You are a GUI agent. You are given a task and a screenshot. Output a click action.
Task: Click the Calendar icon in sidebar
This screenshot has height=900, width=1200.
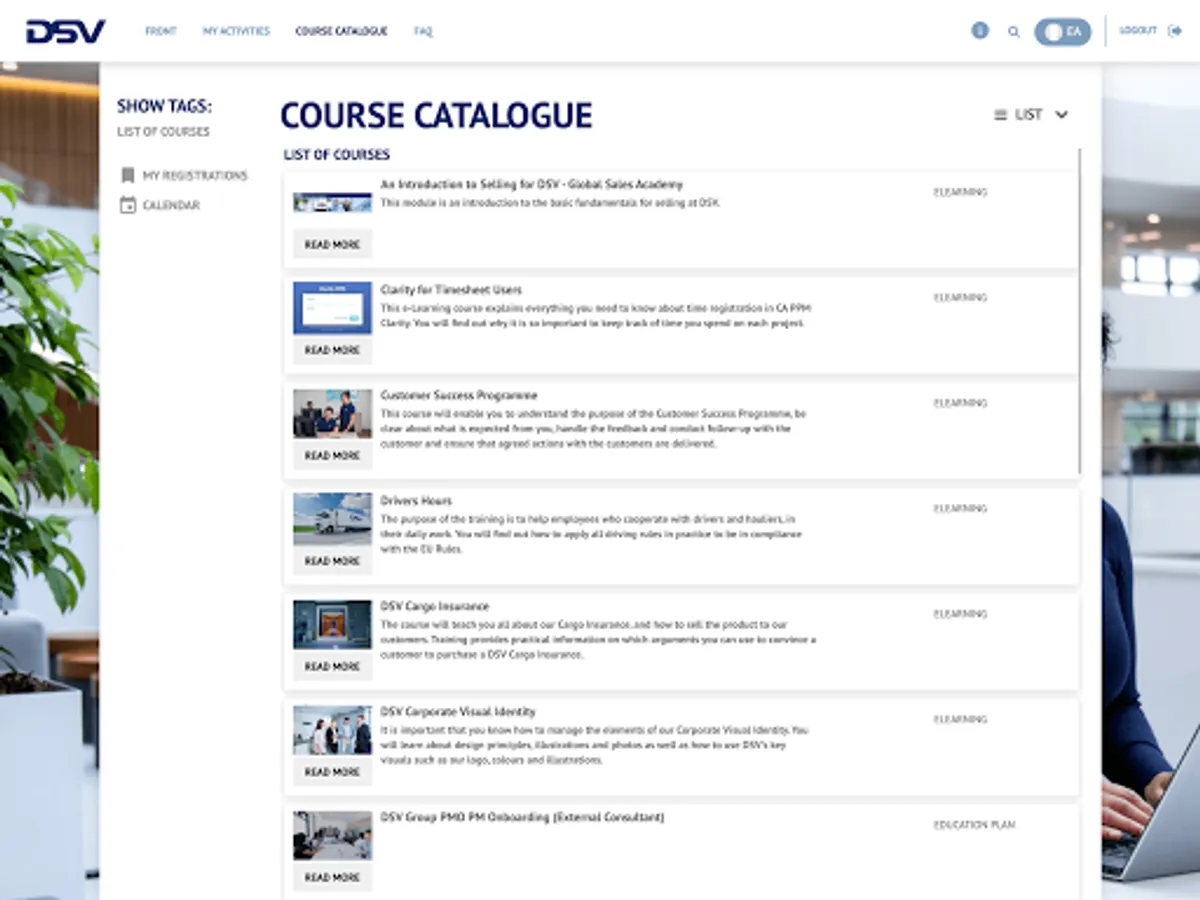click(x=127, y=205)
